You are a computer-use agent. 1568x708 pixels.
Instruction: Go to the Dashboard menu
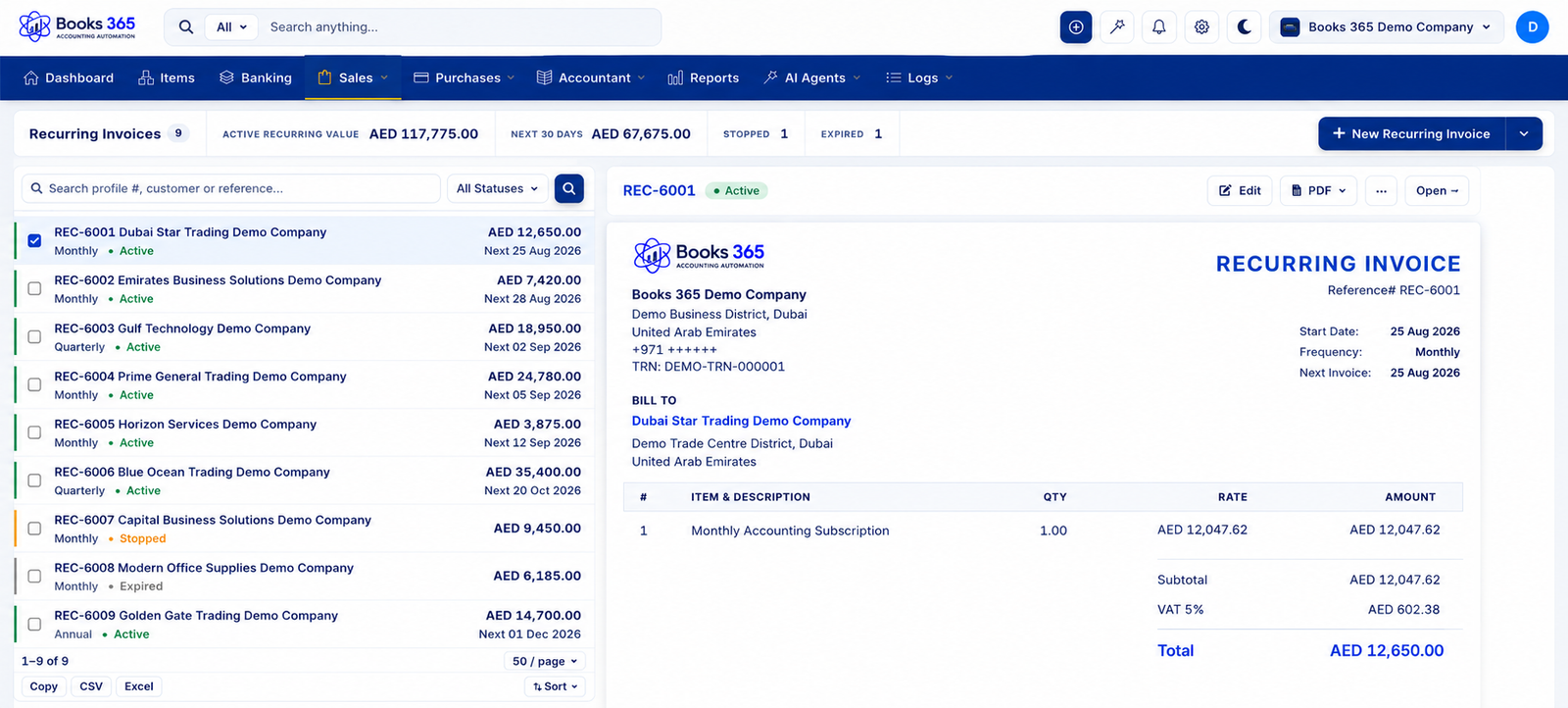point(69,77)
